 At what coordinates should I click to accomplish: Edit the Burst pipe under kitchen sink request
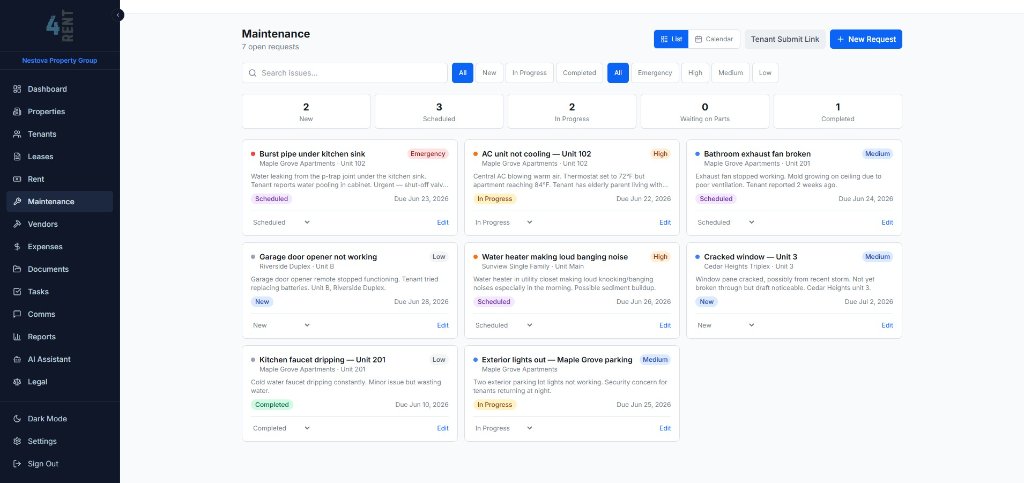(x=443, y=223)
